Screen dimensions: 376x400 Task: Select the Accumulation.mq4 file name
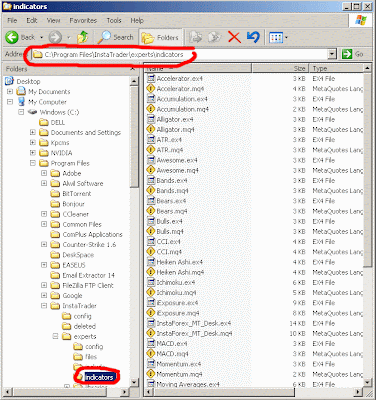(x=182, y=109)
